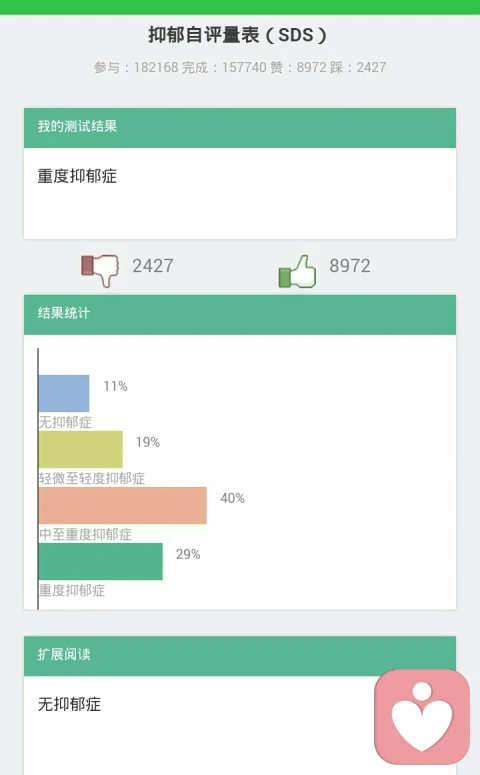Click the 重度抑郁症 test result text
480x775 pixels.
(77, 176)
